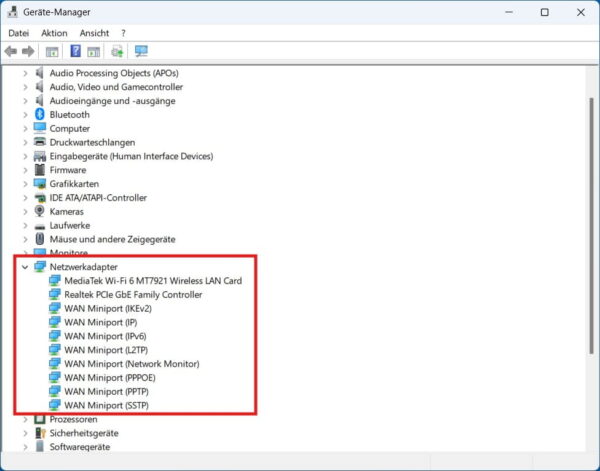The image size is (600, 471).
Task: Select WAN Miniport (L2TP)
Action: click(106, 350)
